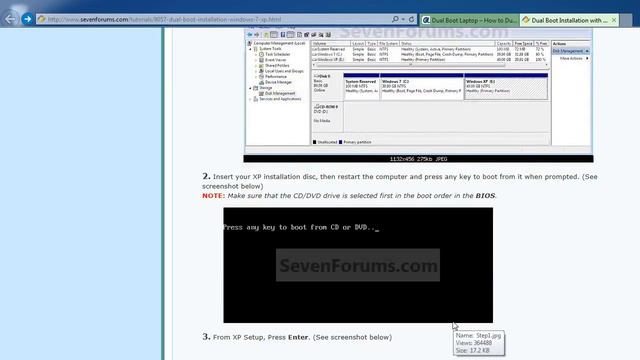Click the '1132x456 275kb JPEG' caption bar
The height and width of the screenshot is (360, 640).
click(x=418, y=159)
